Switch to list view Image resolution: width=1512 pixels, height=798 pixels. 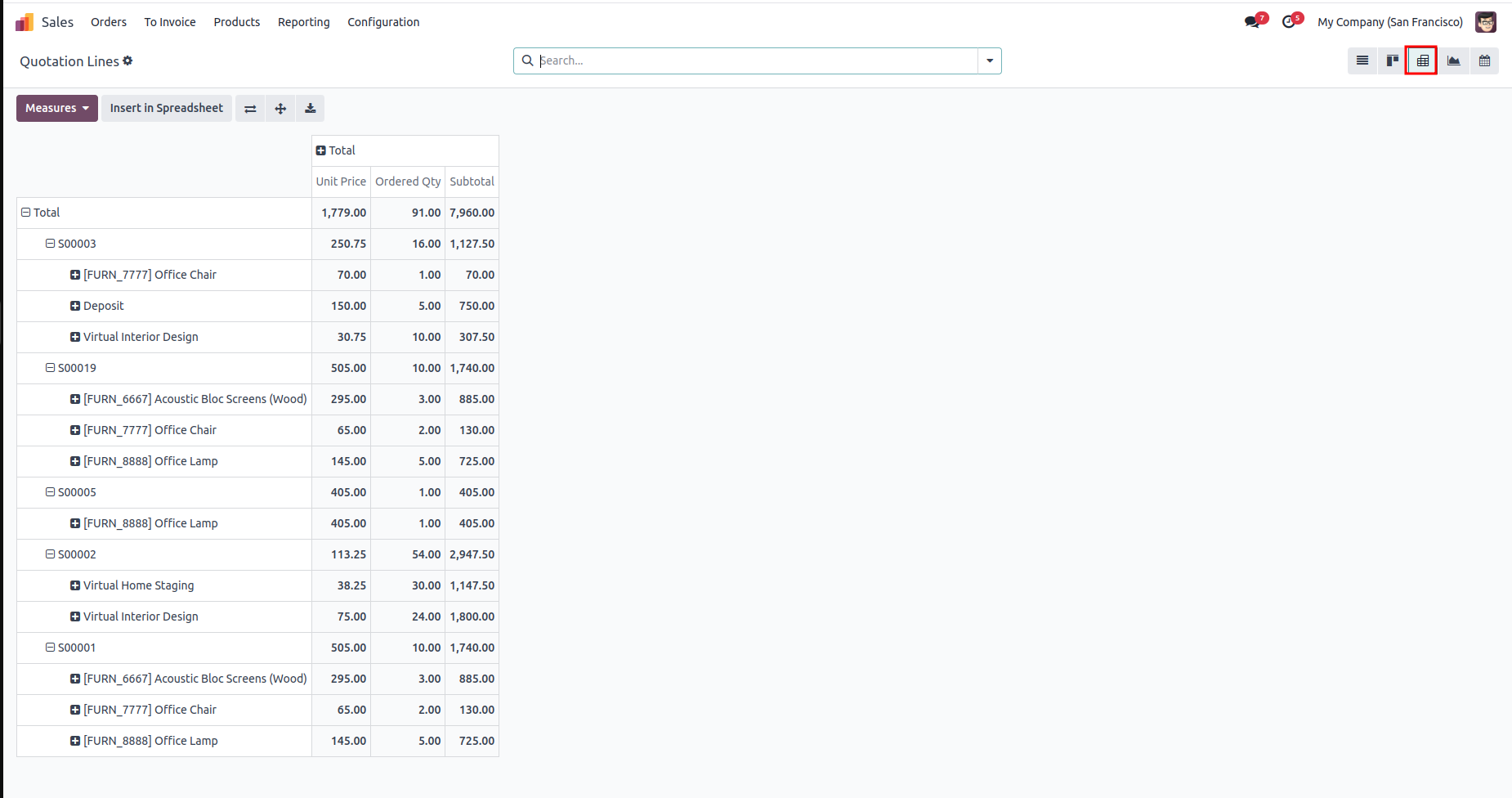pyautogui.click(x=1362, y=61)
